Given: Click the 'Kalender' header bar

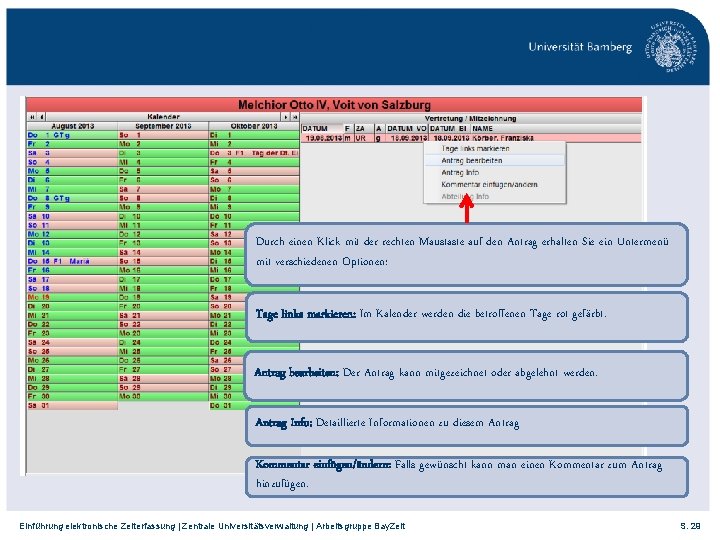Looking at the screenshot, I should 163,117.
